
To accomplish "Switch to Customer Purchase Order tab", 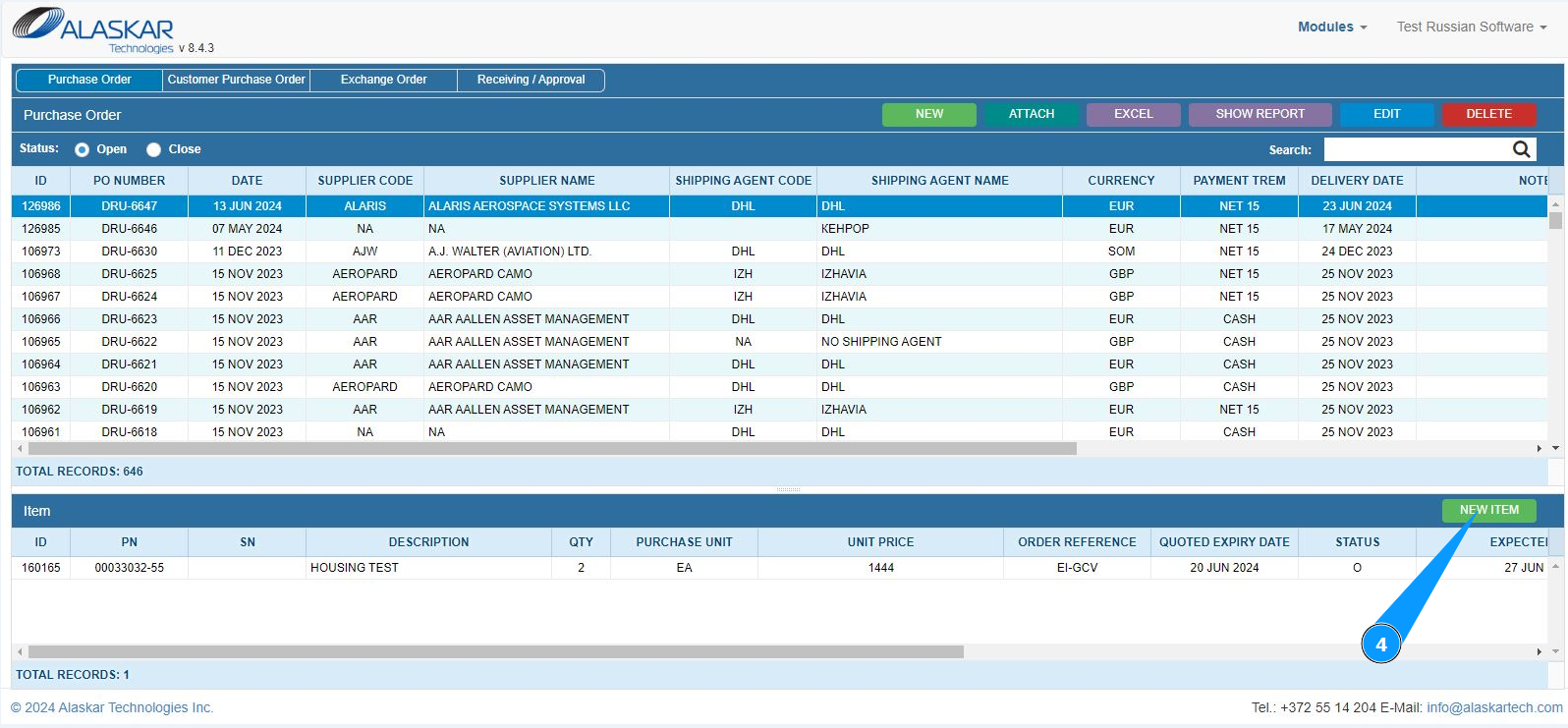I will 236,80.
